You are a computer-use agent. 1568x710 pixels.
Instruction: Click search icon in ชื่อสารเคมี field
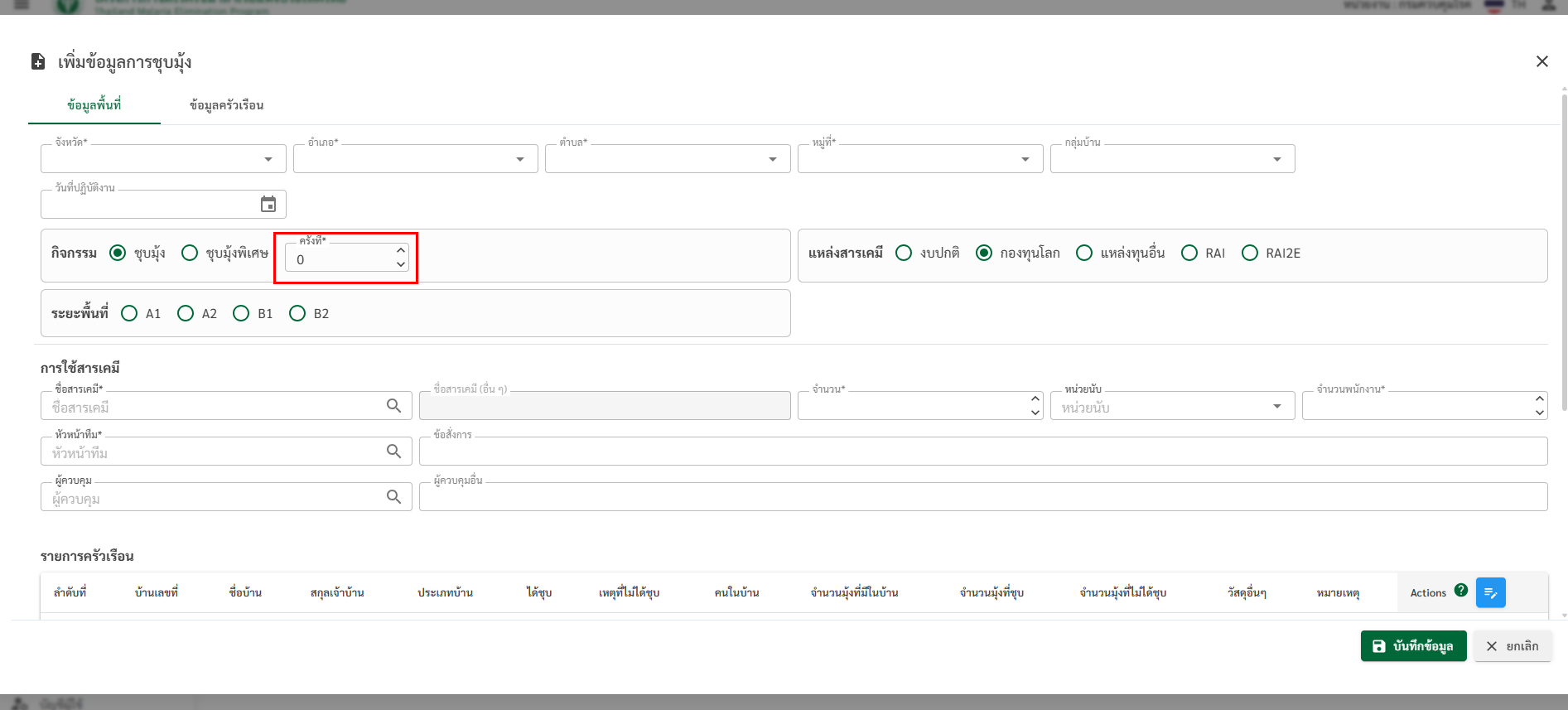tap(393, 405)
